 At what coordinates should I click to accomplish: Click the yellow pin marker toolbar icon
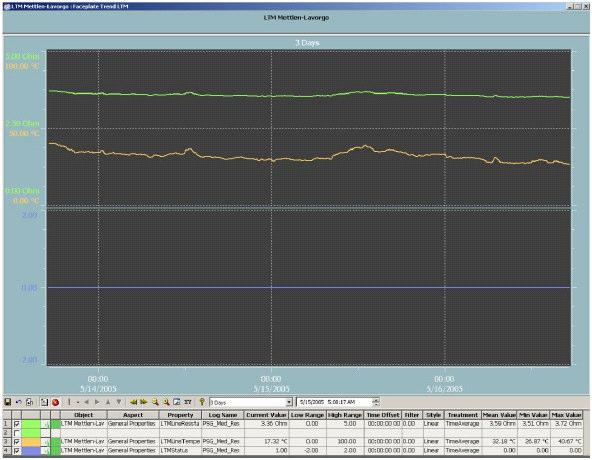click(202, 402)
